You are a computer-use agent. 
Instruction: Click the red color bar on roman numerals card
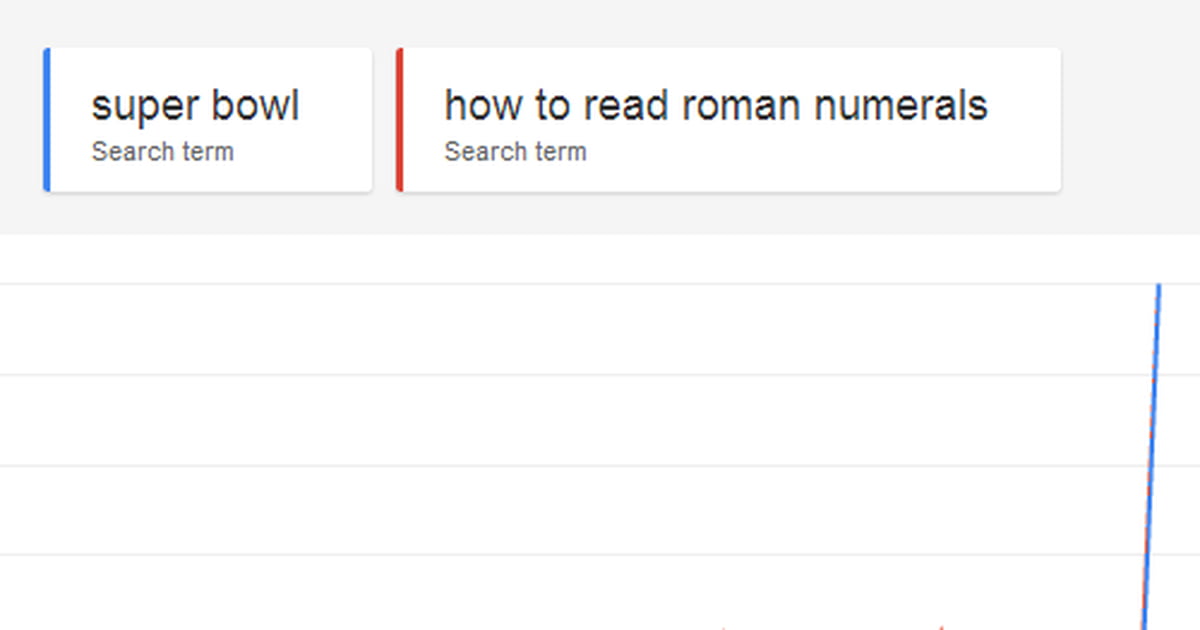tap(399, 119)
